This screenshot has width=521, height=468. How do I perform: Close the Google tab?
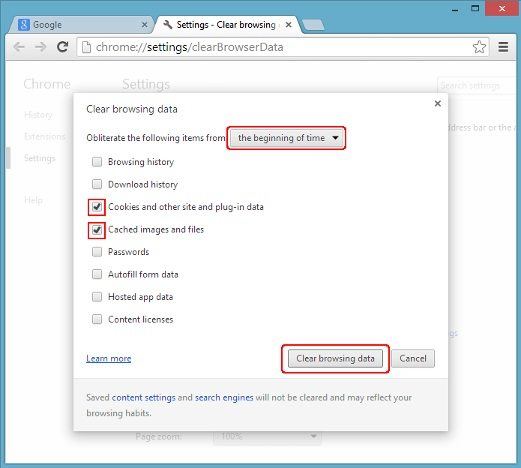tap(144, 25)
